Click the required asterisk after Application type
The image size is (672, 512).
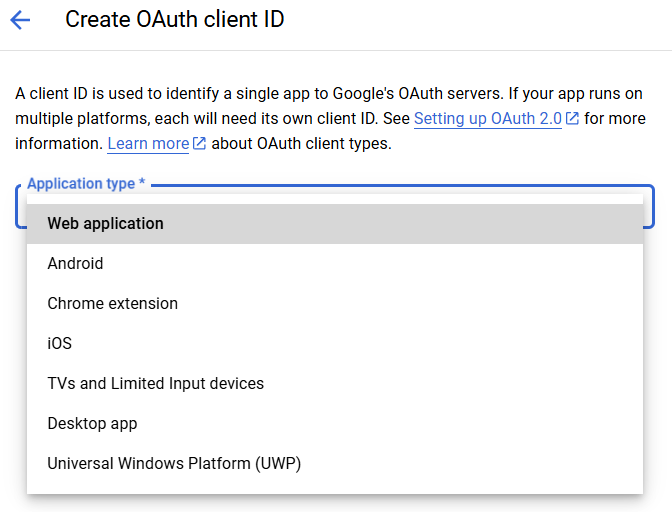142,185
